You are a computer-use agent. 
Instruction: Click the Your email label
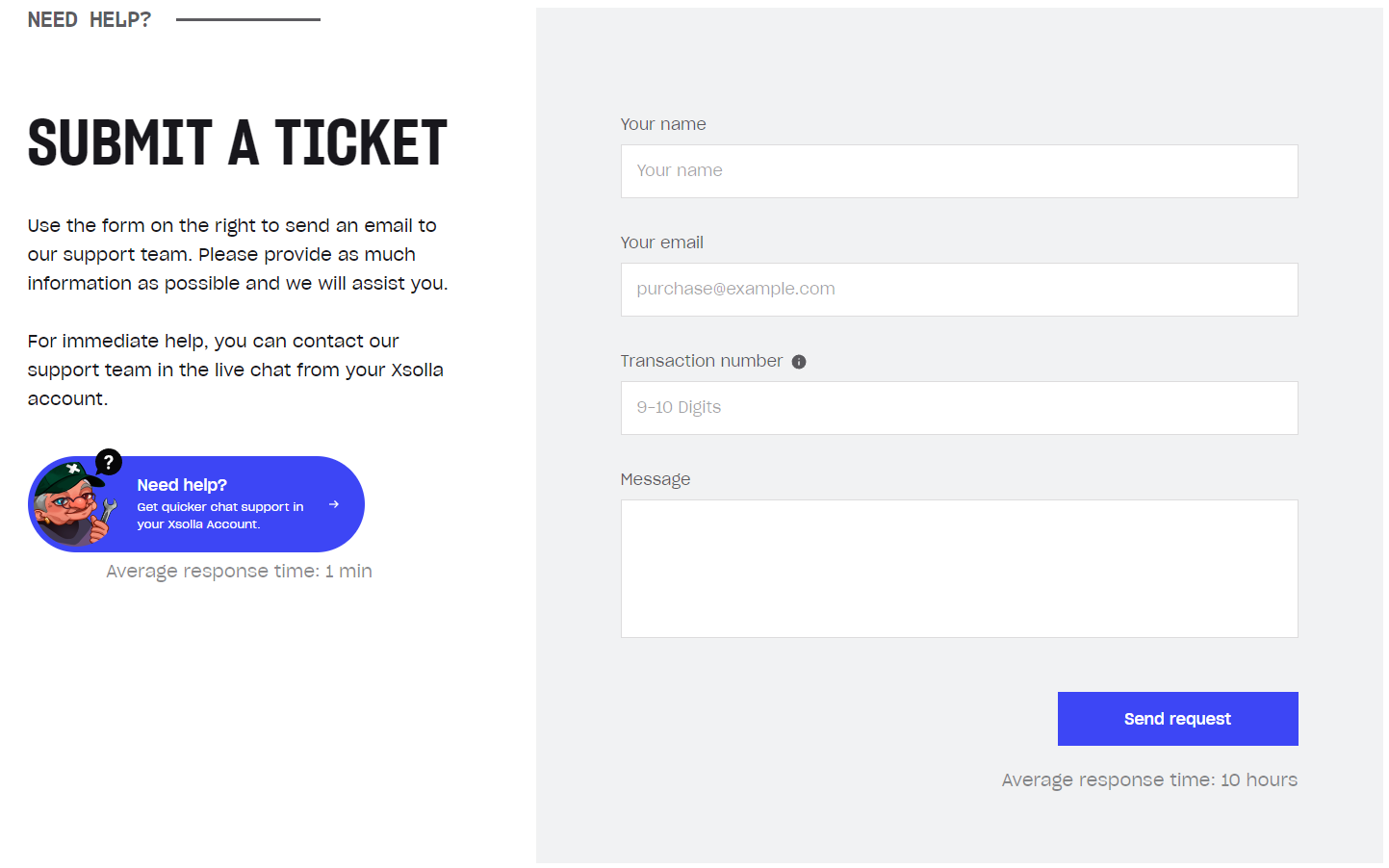point(661,243)
